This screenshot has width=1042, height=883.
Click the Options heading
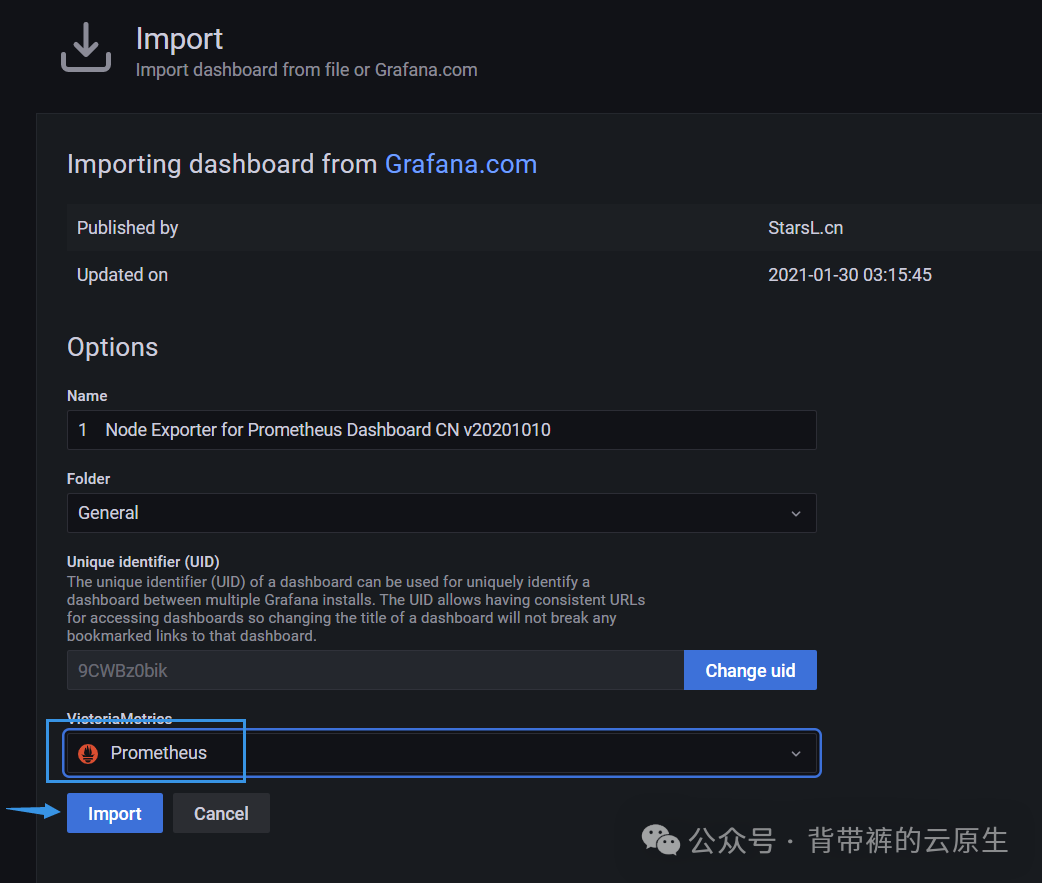click(112, 347)
